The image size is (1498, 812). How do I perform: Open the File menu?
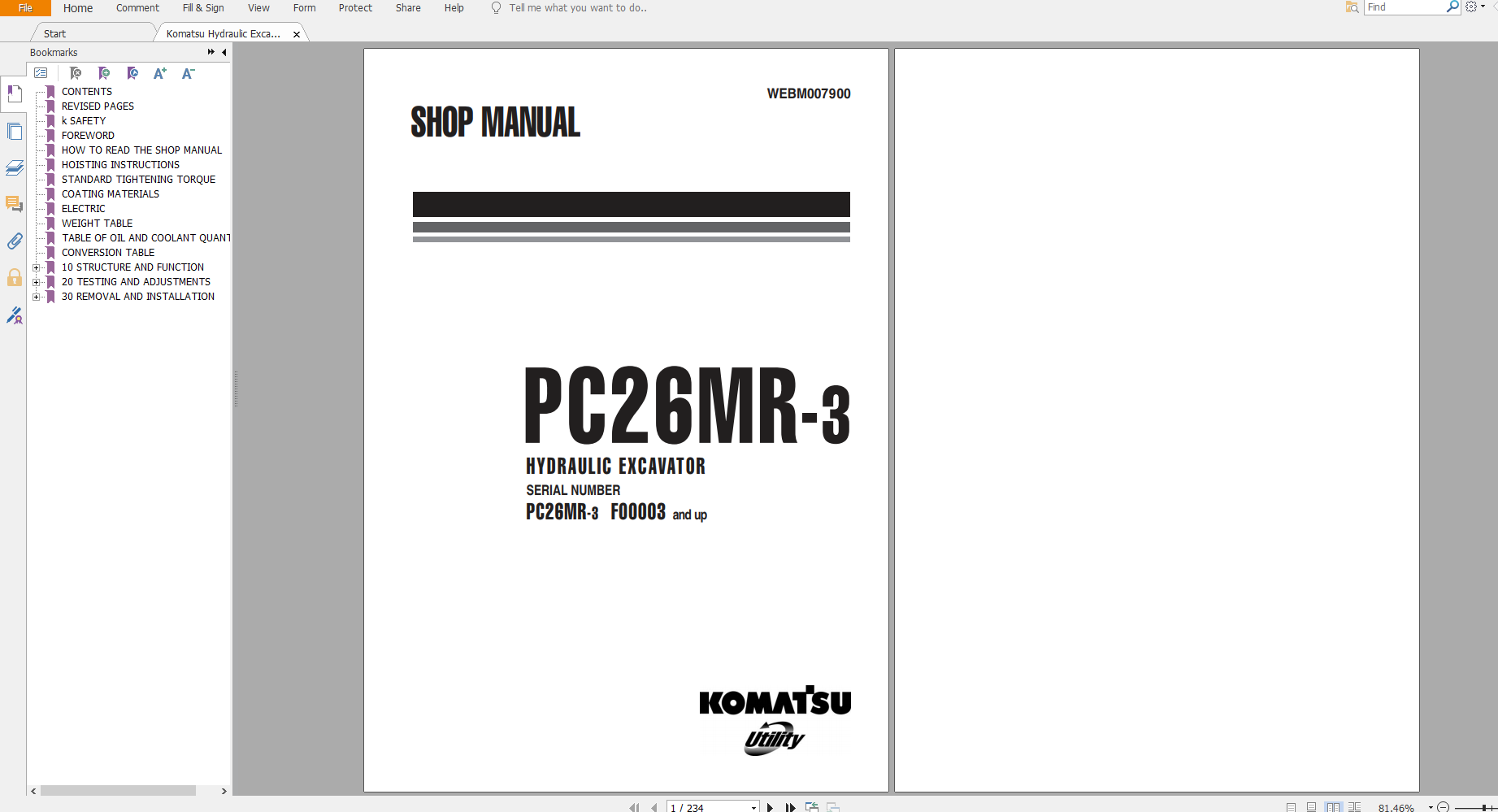point(25,8)
